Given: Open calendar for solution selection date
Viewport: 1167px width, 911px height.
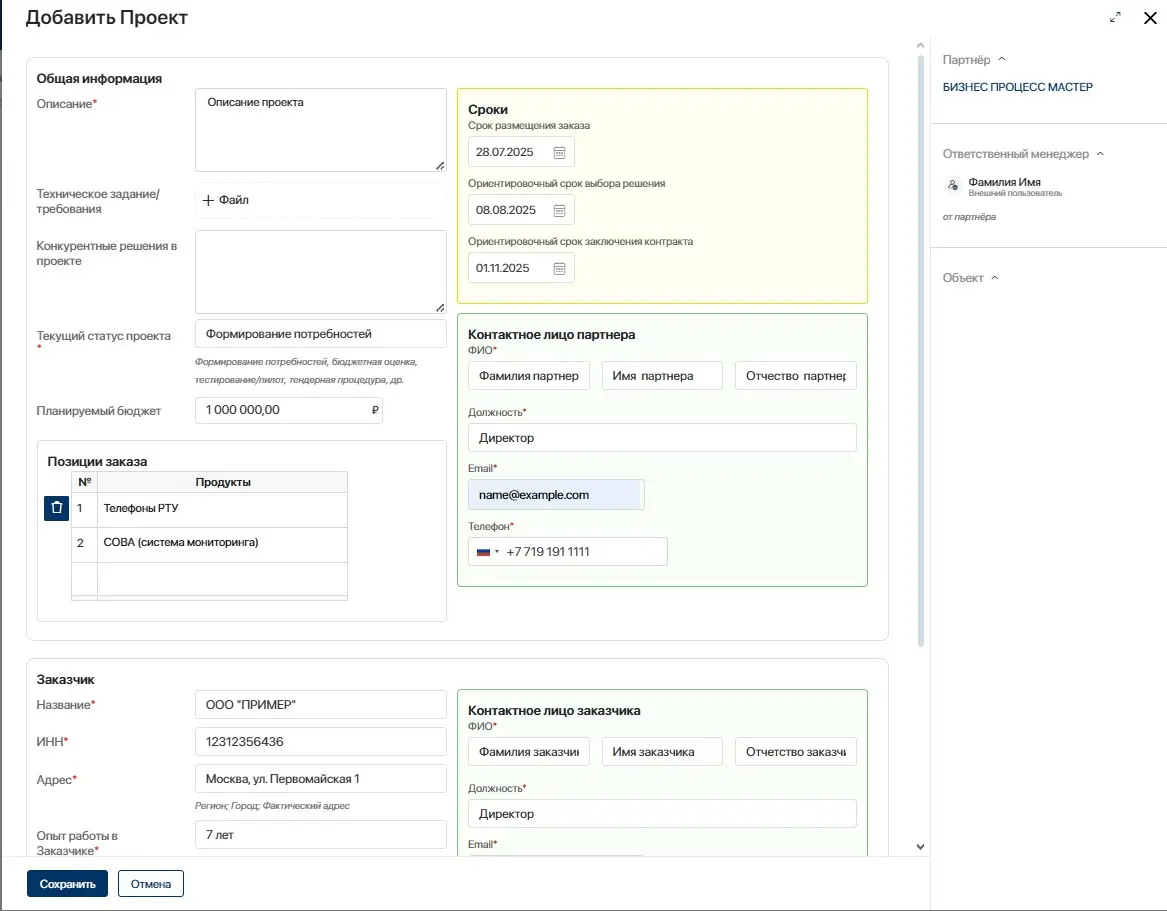Looking at the screenshot, I should click(560, 210).
